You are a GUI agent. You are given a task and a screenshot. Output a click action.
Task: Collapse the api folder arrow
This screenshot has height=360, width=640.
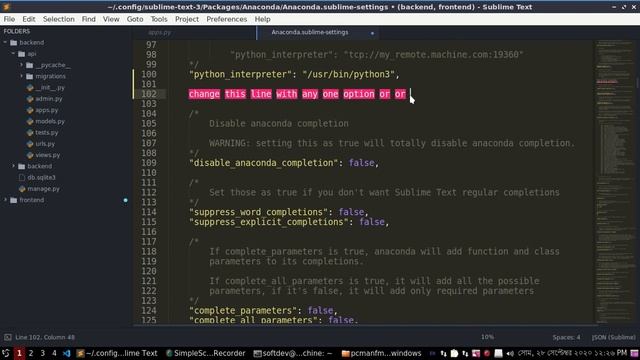pyautogui.click(x=13, y=54)
